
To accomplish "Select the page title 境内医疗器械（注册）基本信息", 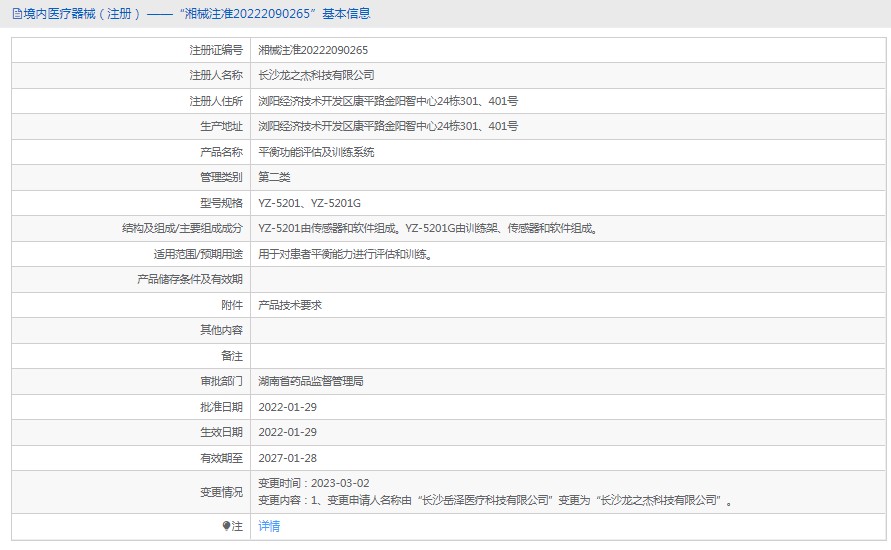I will (197, 14).
